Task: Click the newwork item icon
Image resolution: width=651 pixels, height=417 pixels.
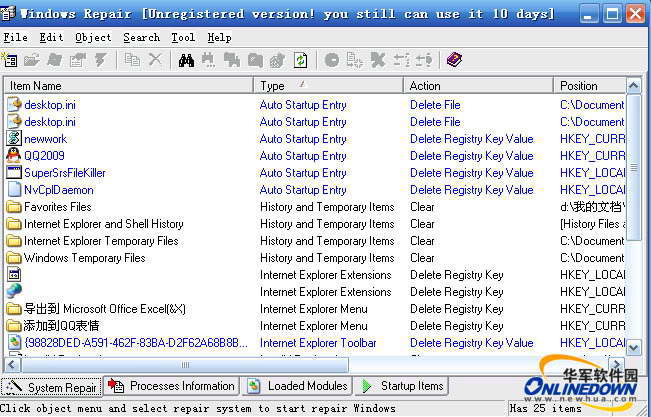Action: (x=14, y=138)
